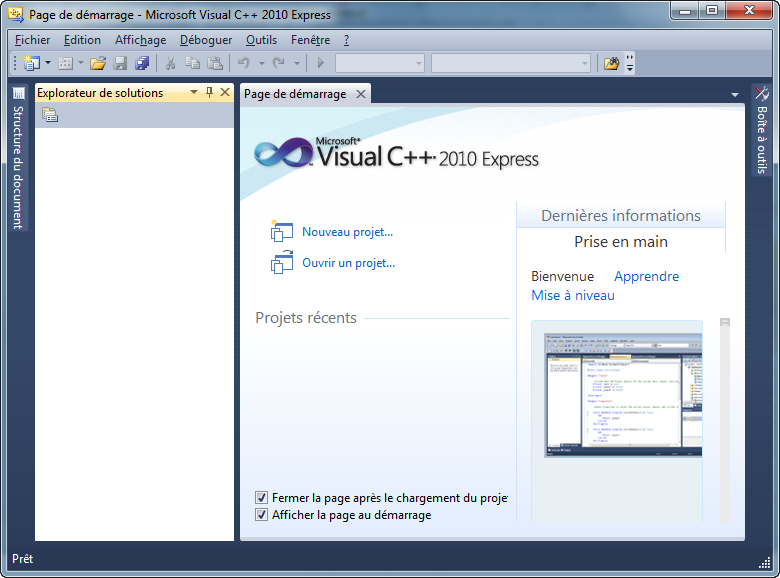This screenshot has height=578, width=780.
Task: Open the Fenêtre menu
Action: click(x=310, y=40)
